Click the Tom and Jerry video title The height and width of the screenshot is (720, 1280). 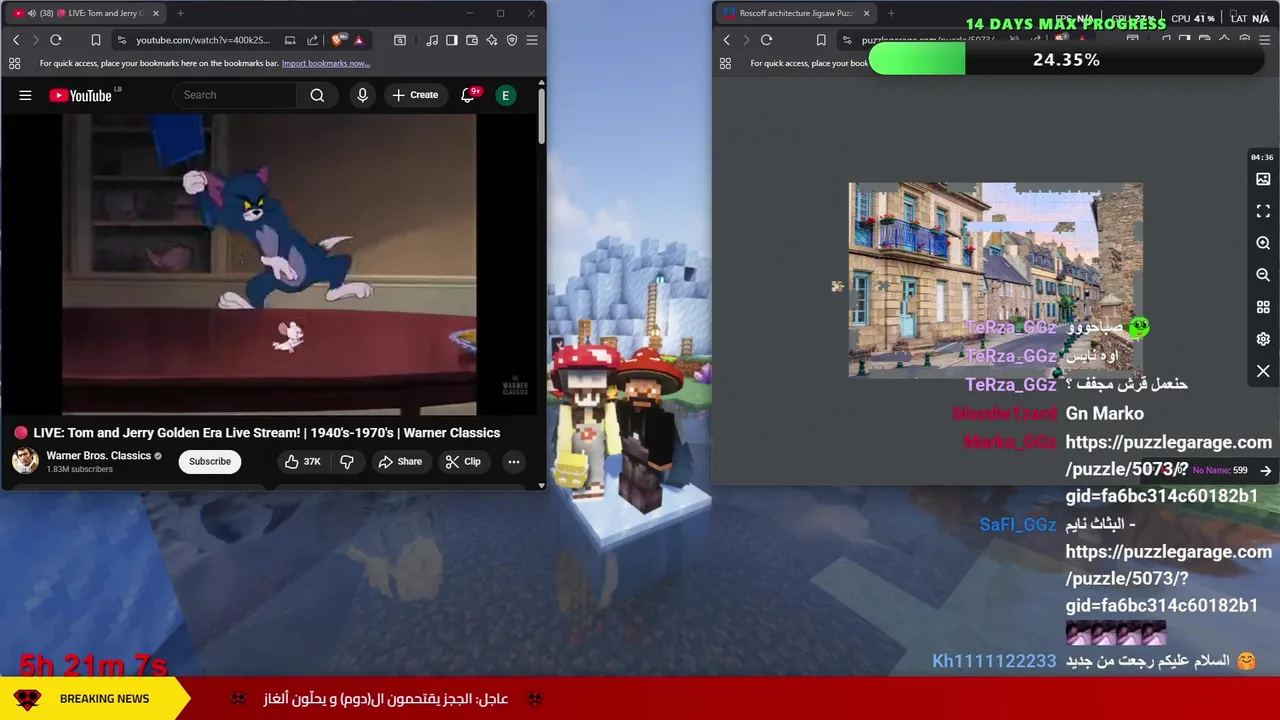pos(267,433)
